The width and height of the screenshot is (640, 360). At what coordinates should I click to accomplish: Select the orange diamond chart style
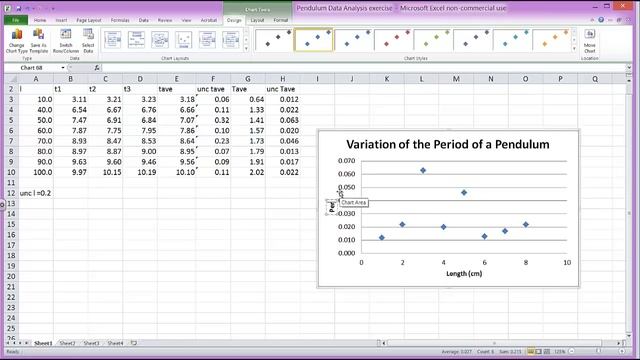coord(552,40)
